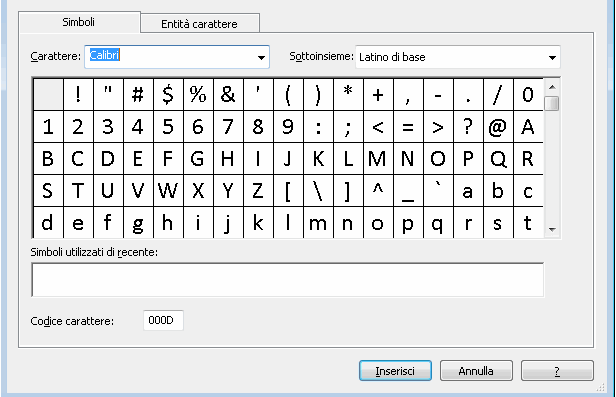Select the uppercase Z cell

pyautogui.click(x=258, y=191)
